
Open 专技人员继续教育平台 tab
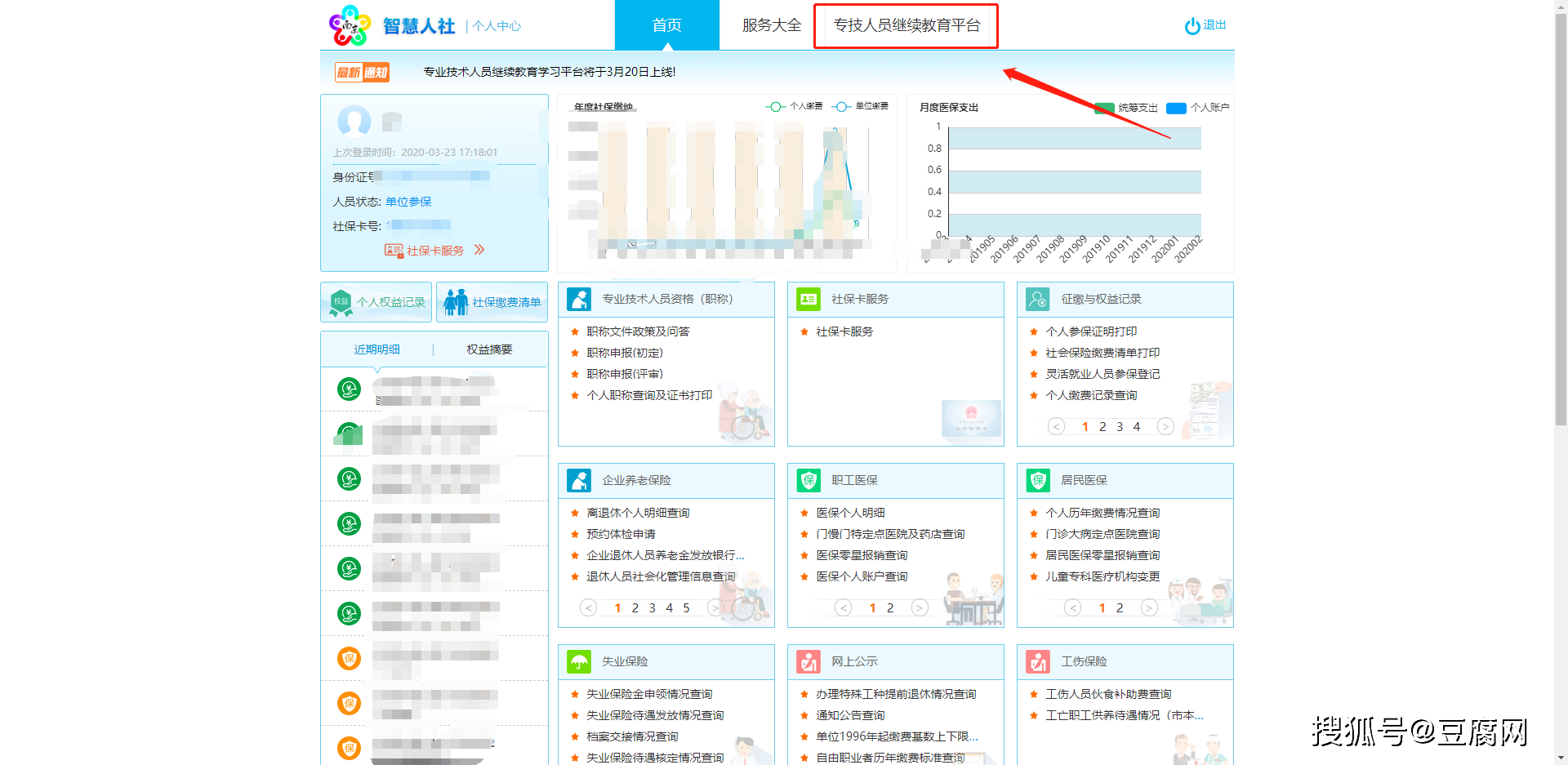point(906,25)
